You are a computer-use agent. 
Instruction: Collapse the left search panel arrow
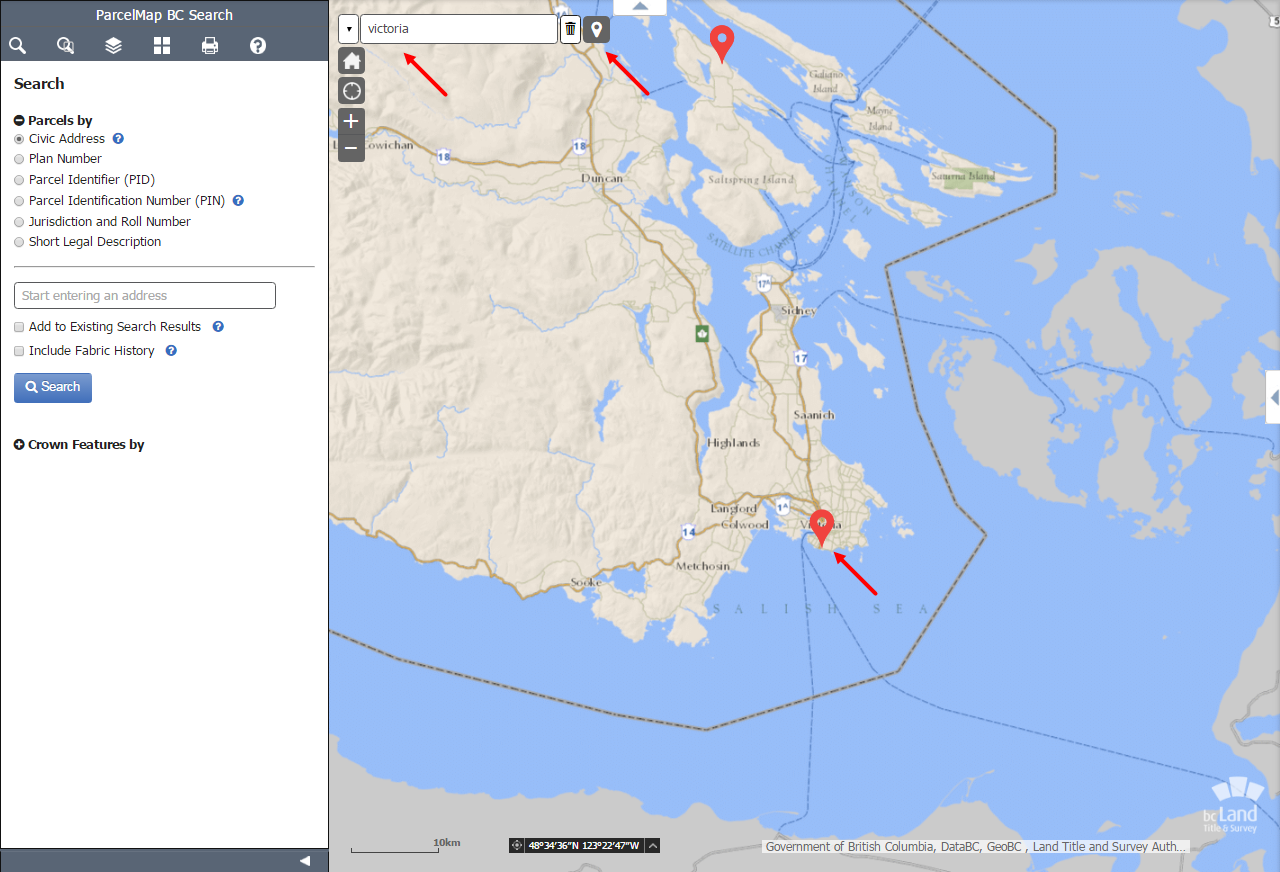point(305,861)
